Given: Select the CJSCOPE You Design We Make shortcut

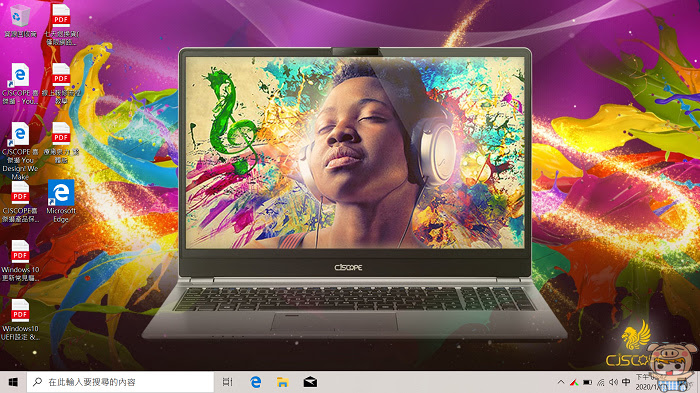Looking at the screenshot, I should 20,151.
